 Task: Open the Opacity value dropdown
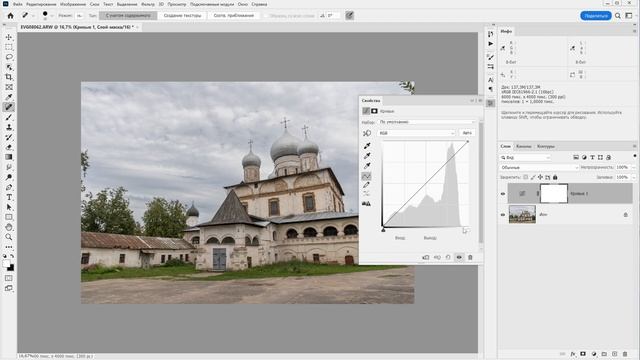[x=633, y=167]
